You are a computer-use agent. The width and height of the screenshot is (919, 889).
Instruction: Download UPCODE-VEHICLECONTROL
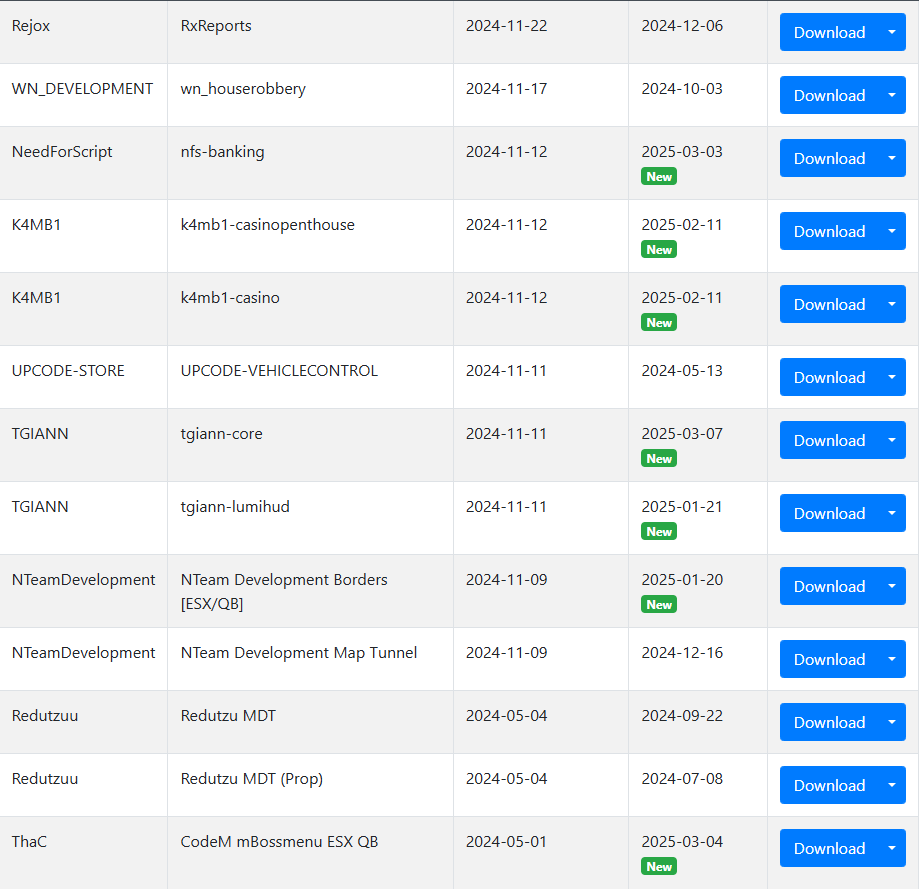(829, 377)
